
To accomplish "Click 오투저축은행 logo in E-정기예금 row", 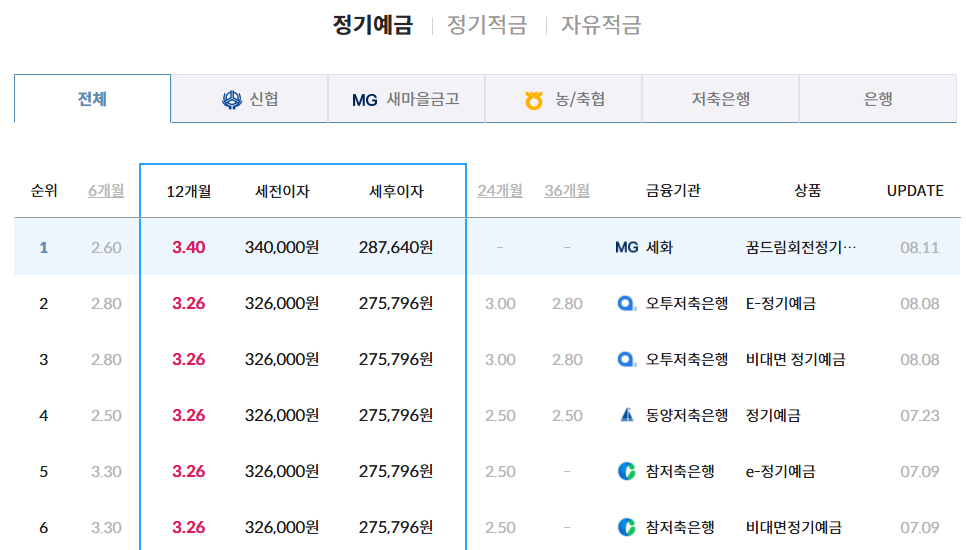I will (627, 304).
